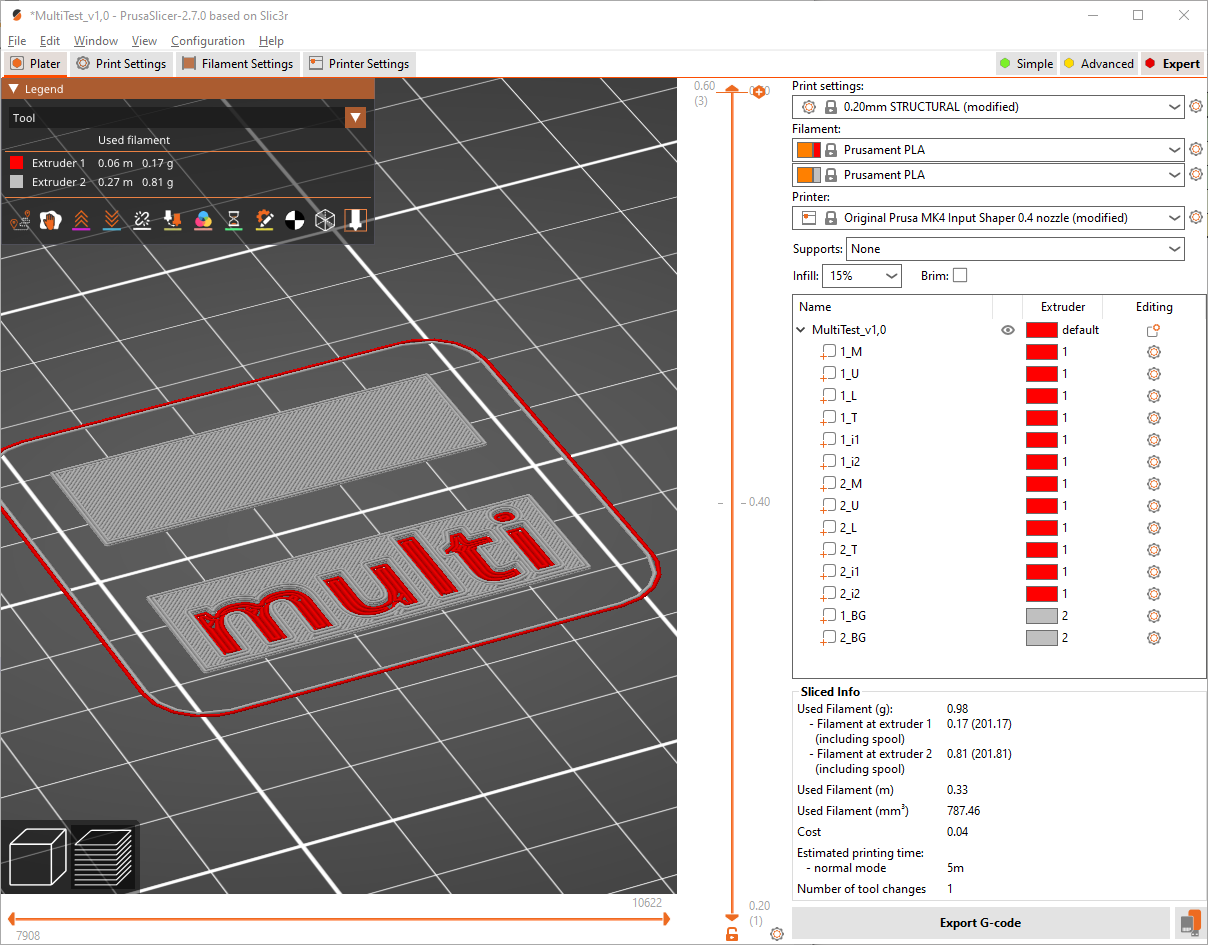
Task: Switch to the Filament Settings tab
Action: (x=238, y=63)
